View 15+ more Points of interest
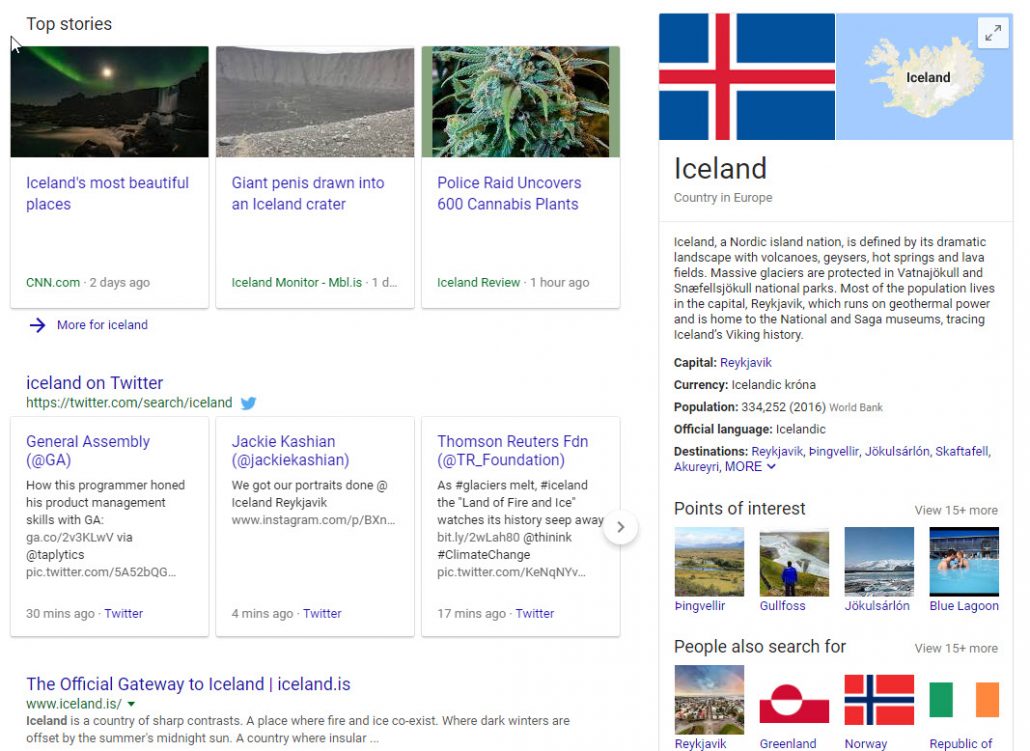 pyautogui.click(x=955, y=510)
